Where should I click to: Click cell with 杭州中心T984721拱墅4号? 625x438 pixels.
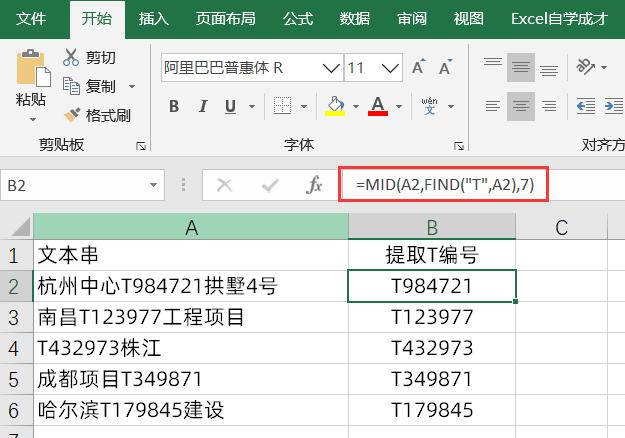(x=191, y=286)
